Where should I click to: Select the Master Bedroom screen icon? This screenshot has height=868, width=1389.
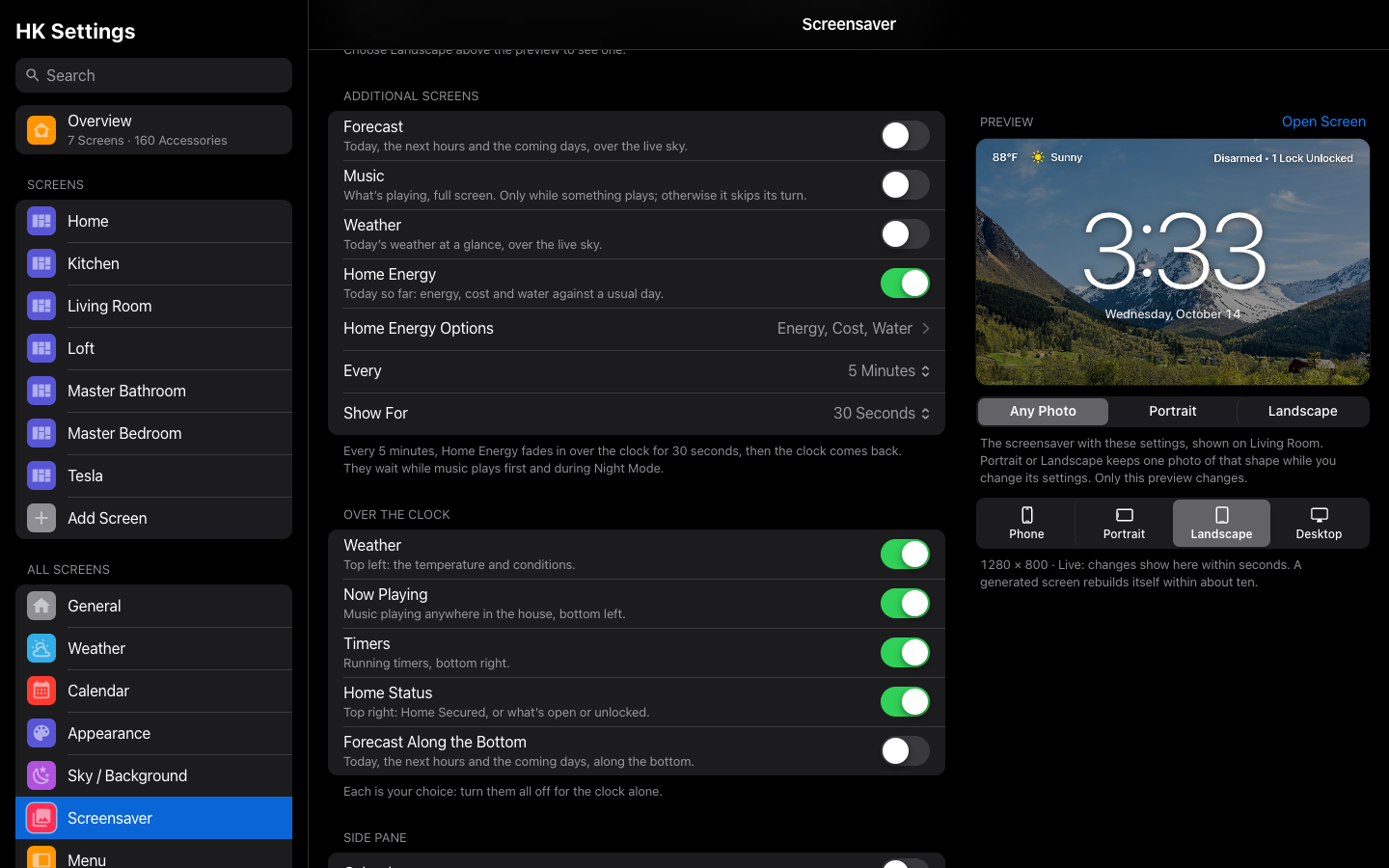pos(41,433)
